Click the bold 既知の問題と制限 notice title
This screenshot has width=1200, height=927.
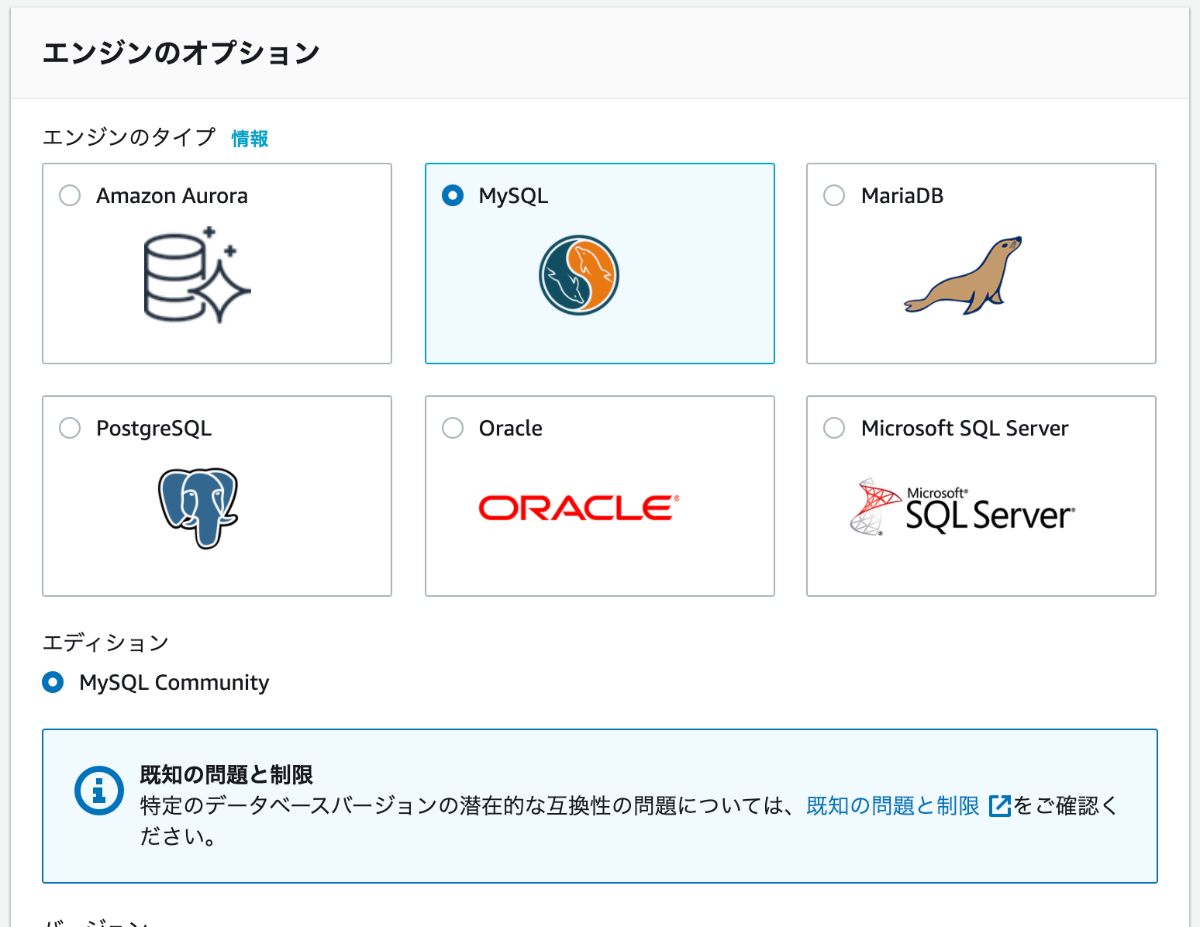coord(227,774)
